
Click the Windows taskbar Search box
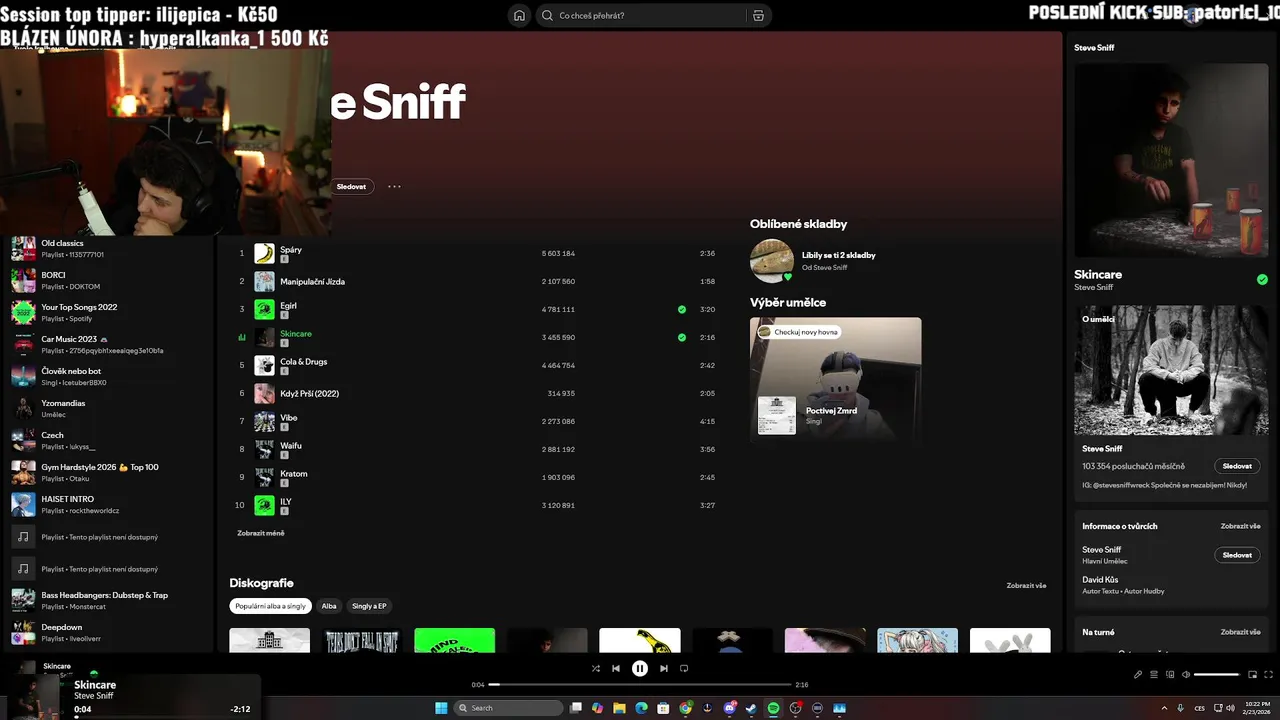tap(509, 708)
